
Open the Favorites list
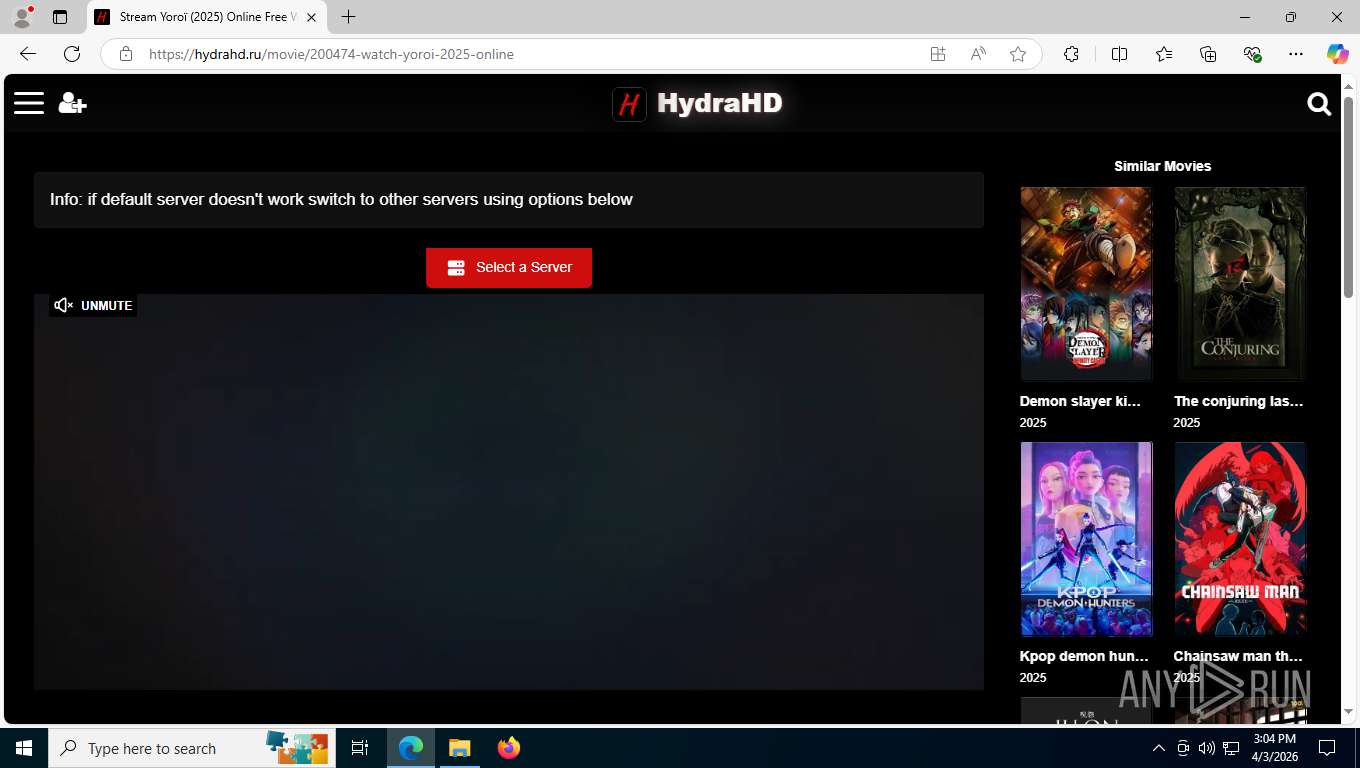coord(1164,54)
